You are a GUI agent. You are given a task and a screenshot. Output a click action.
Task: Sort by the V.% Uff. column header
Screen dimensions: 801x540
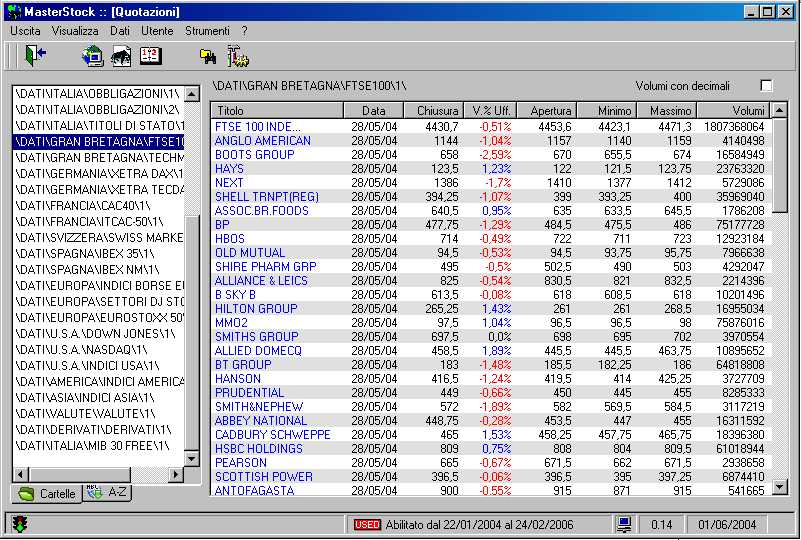point(490,110)
